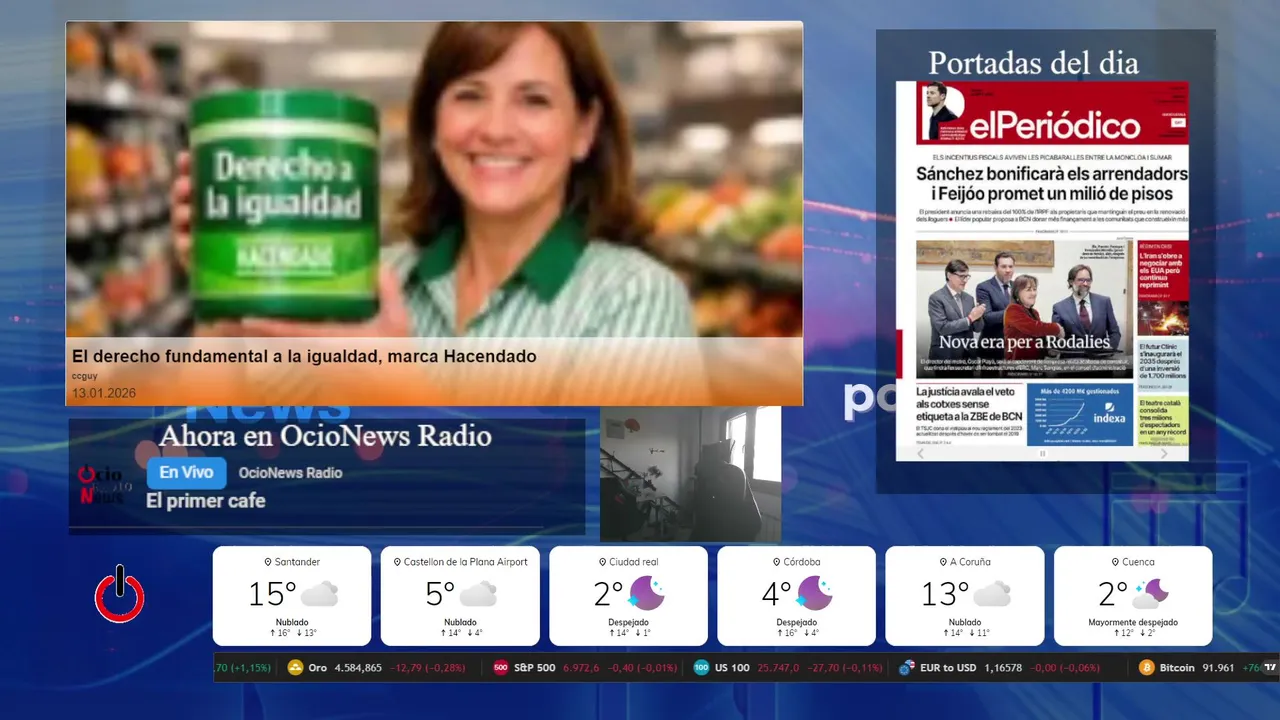Click the EUR to USD rate 1,16578
Screen dimensions: 1280x720
point(1003,667)
